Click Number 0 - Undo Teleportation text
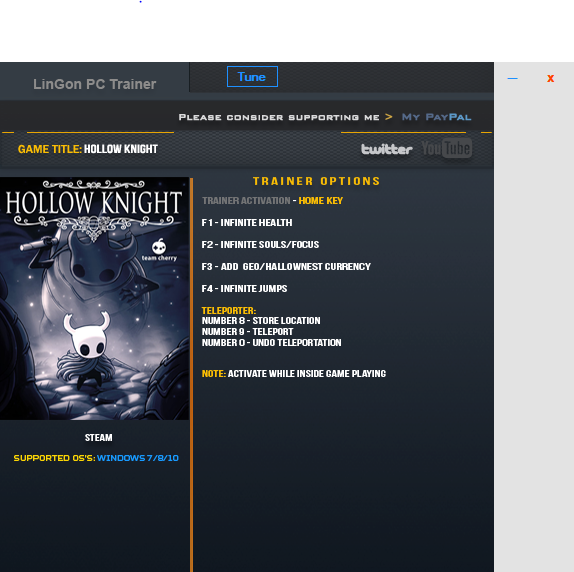This screenshot has height=572, width=574. pos(272,343)
